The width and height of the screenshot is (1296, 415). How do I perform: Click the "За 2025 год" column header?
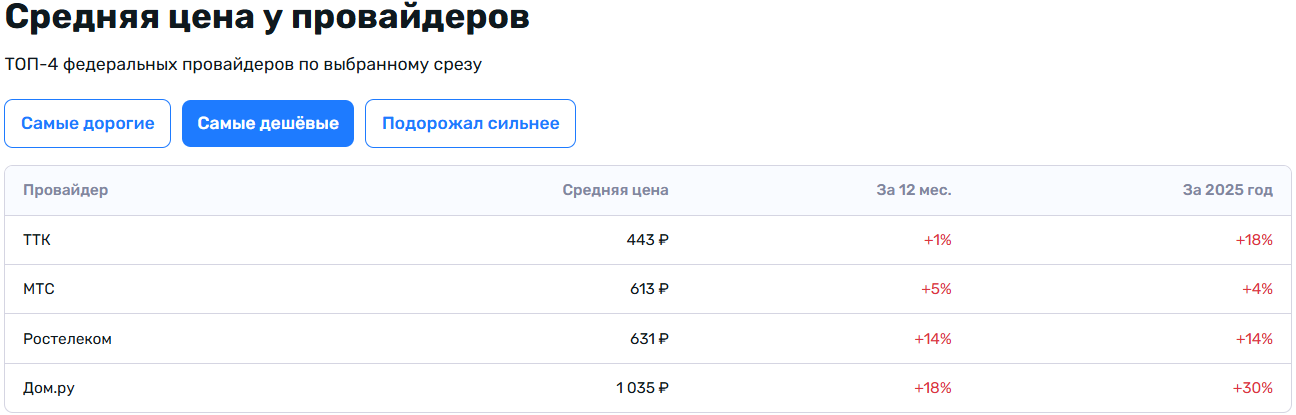[1227, 190]
